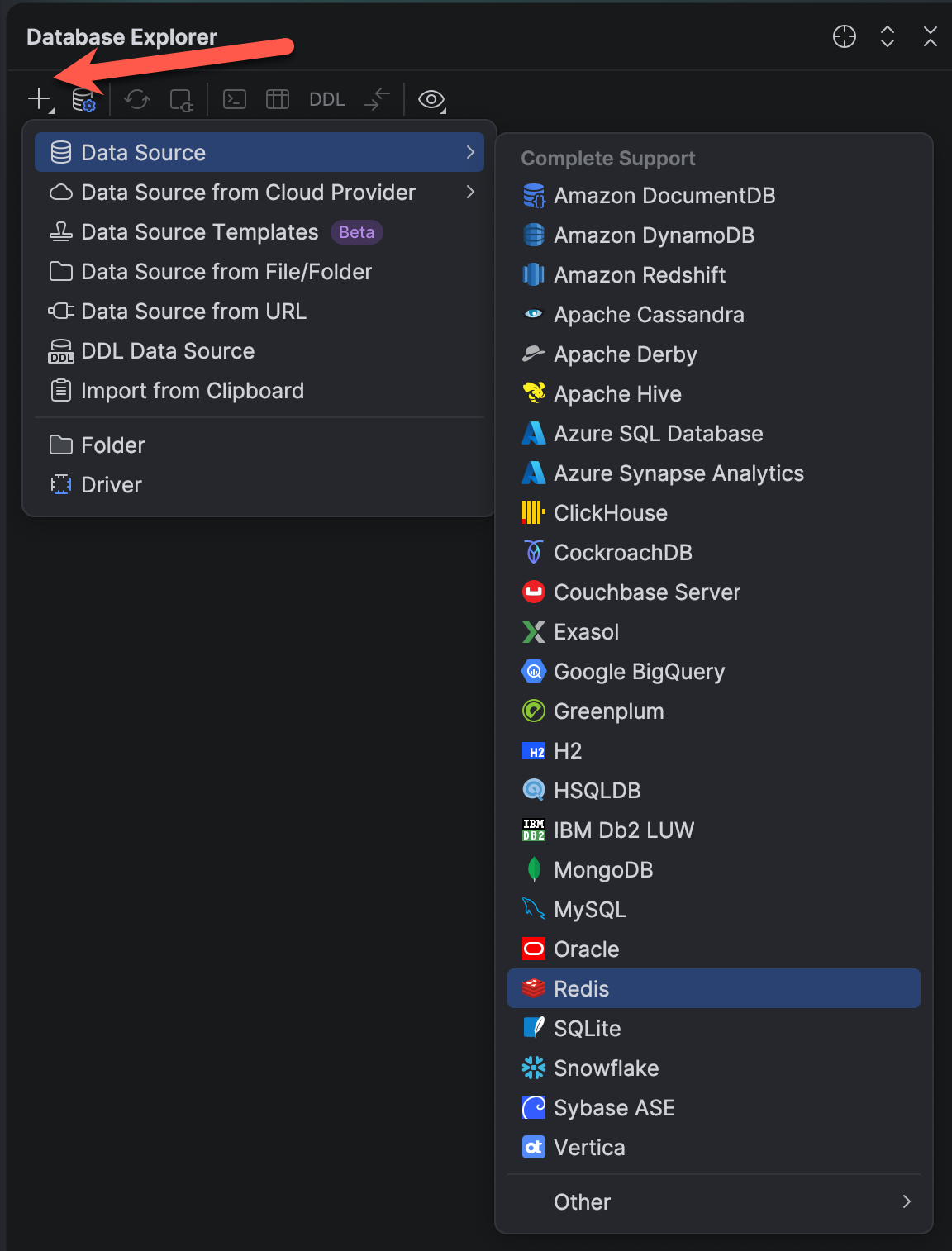The height and width of the screenshot is (1251, 952).
Task: Click the table editor toolbar icon
Action: click(278, 100)
